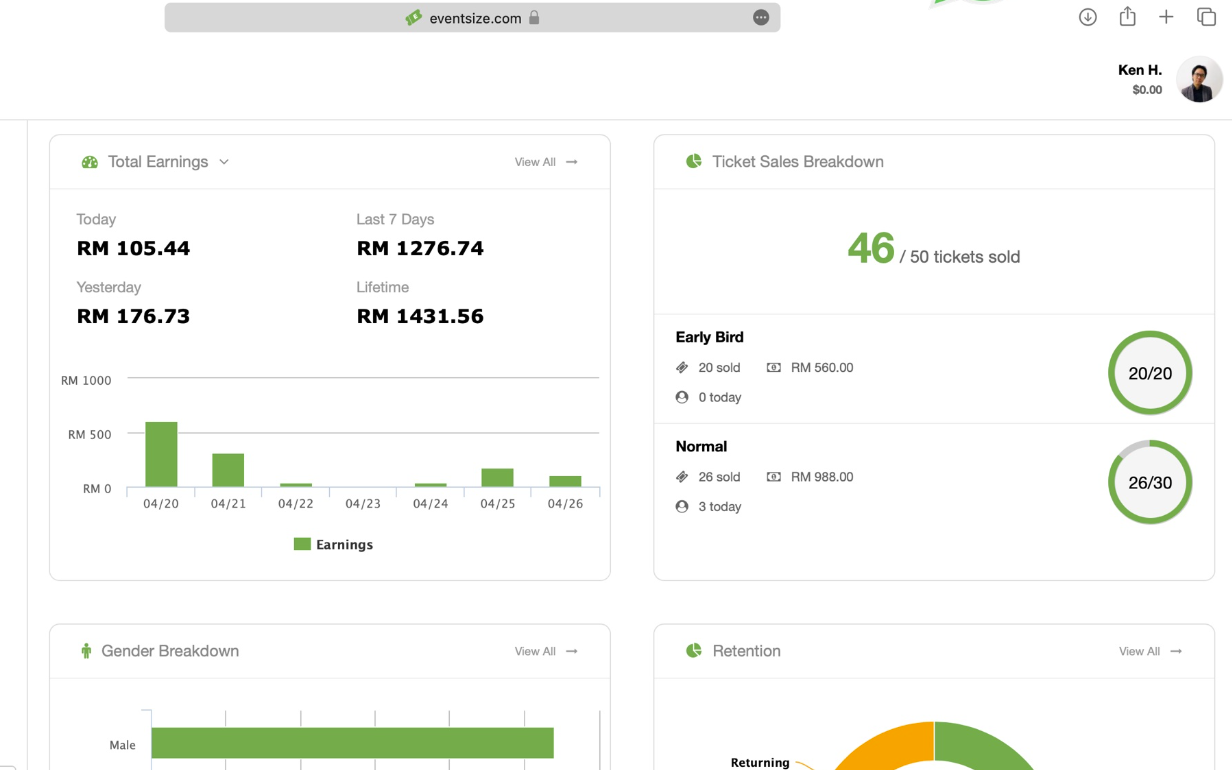Open the Ken H. profile menu
Viewport: 1232px width, 770px height.
click(1199, 79)
